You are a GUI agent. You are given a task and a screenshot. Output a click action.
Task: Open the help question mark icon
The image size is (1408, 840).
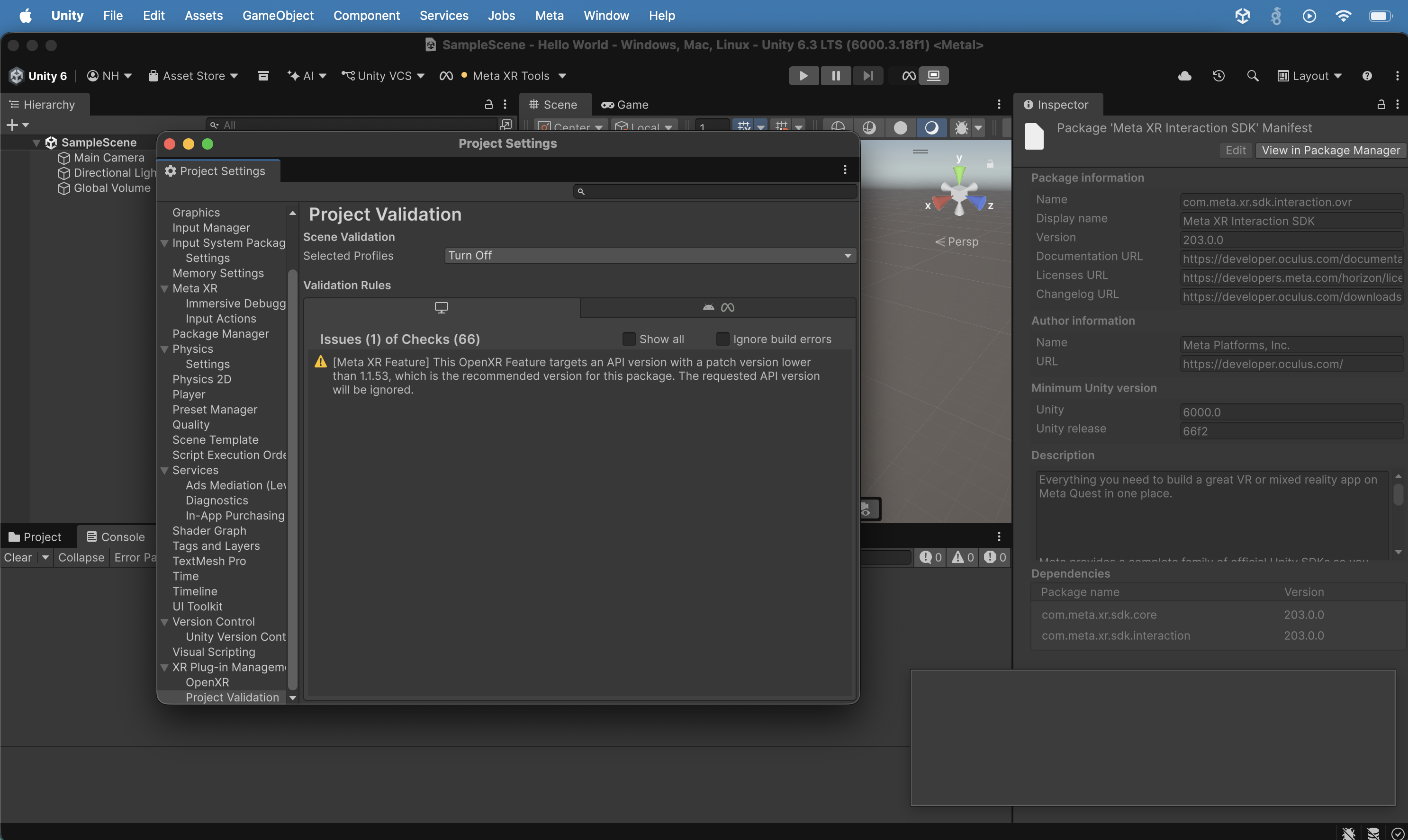click(x=1367, y=76)
